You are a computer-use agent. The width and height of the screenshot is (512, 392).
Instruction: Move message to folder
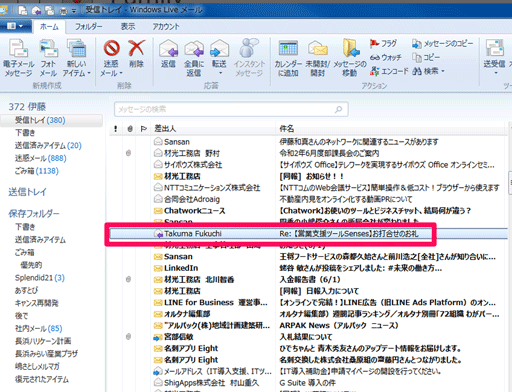tap(350, 58)
